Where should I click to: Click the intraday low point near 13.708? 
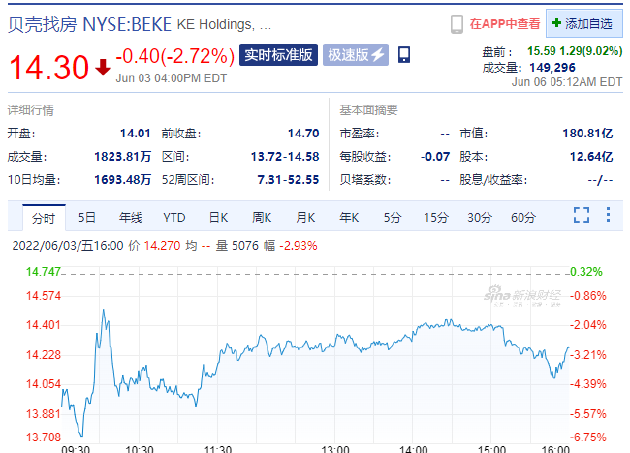pos(81,436)
